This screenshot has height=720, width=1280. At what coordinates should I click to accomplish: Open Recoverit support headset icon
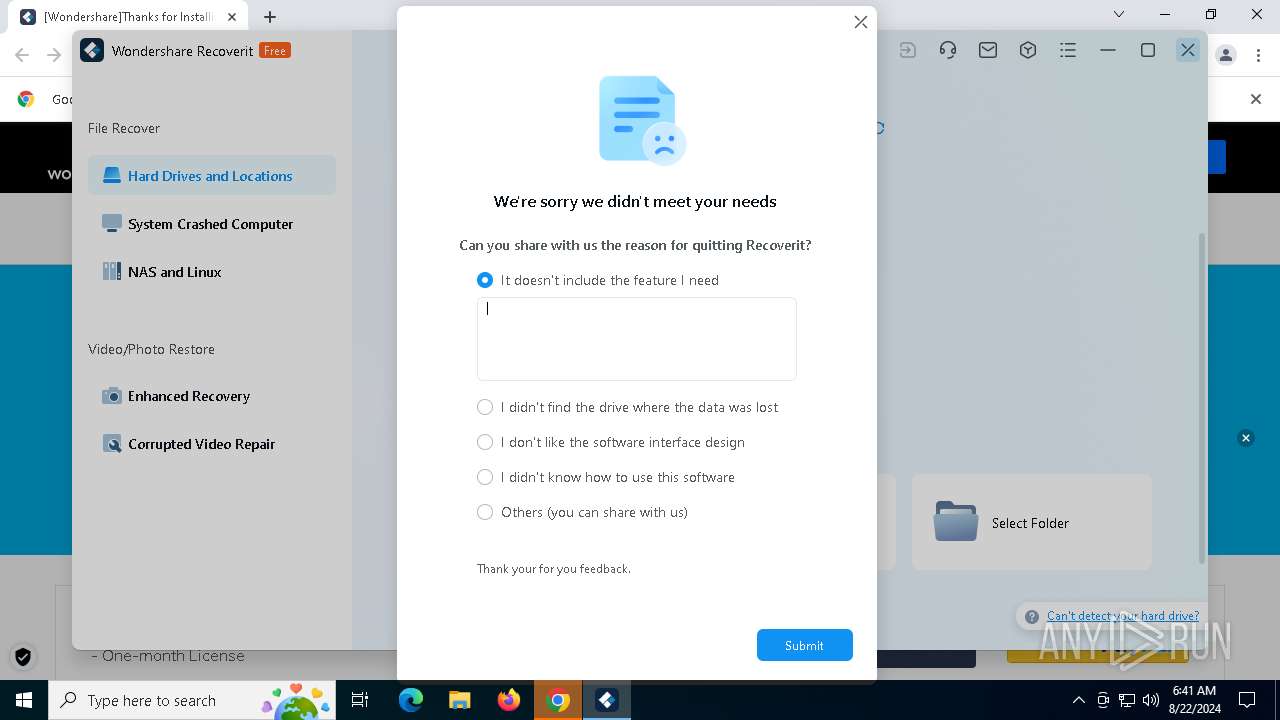tap(948, 50)
